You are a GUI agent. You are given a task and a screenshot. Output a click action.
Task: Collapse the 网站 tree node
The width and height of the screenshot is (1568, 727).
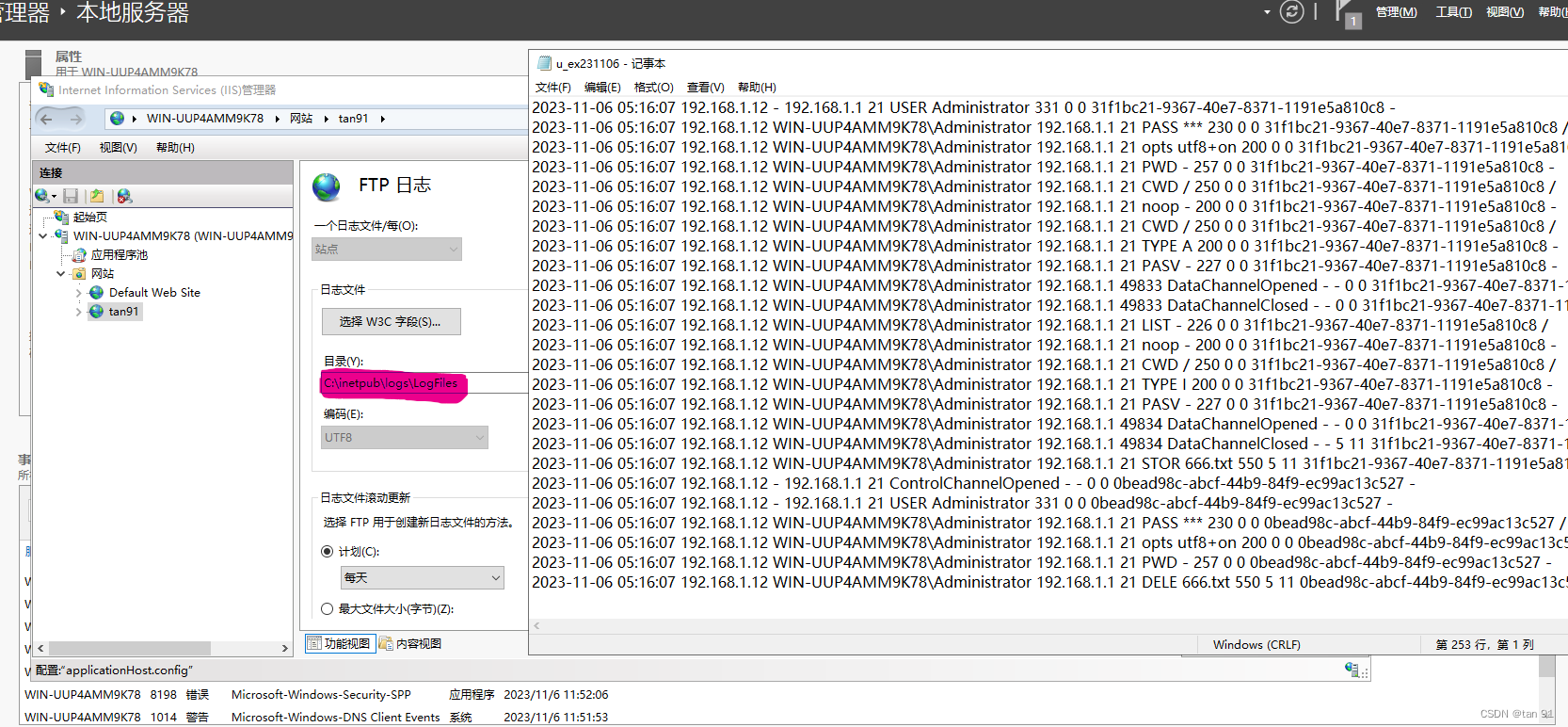[61, 273]
